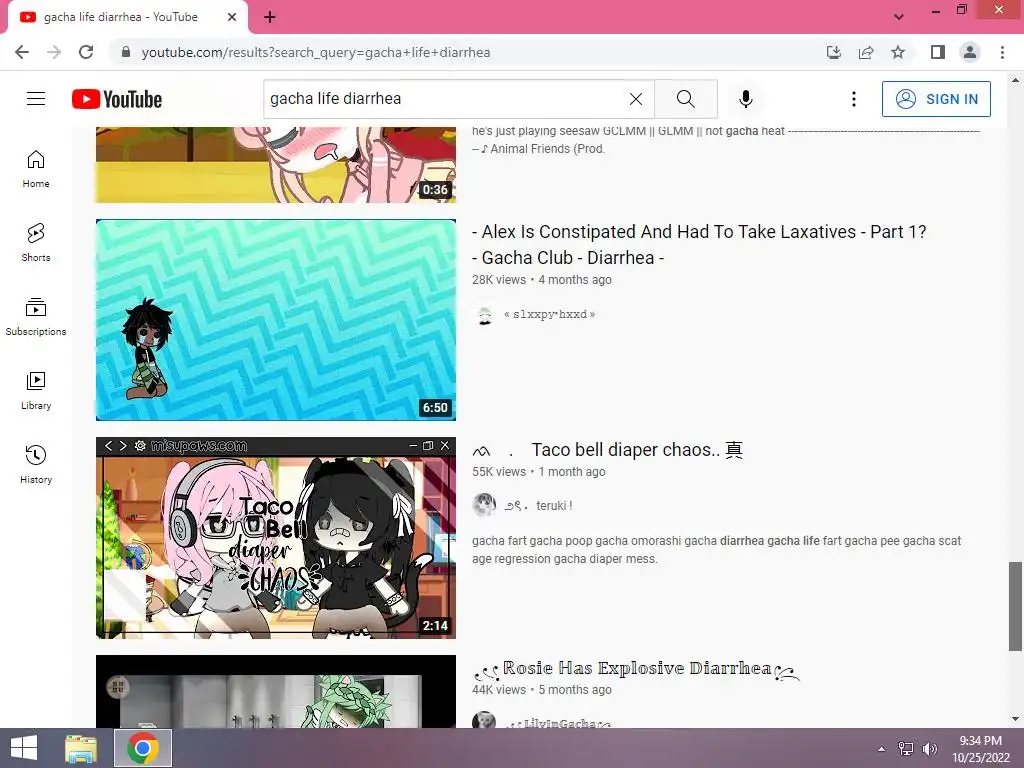Share this page from the address bar
This screenshot has height=768, width=1024.
click(866, 52)
